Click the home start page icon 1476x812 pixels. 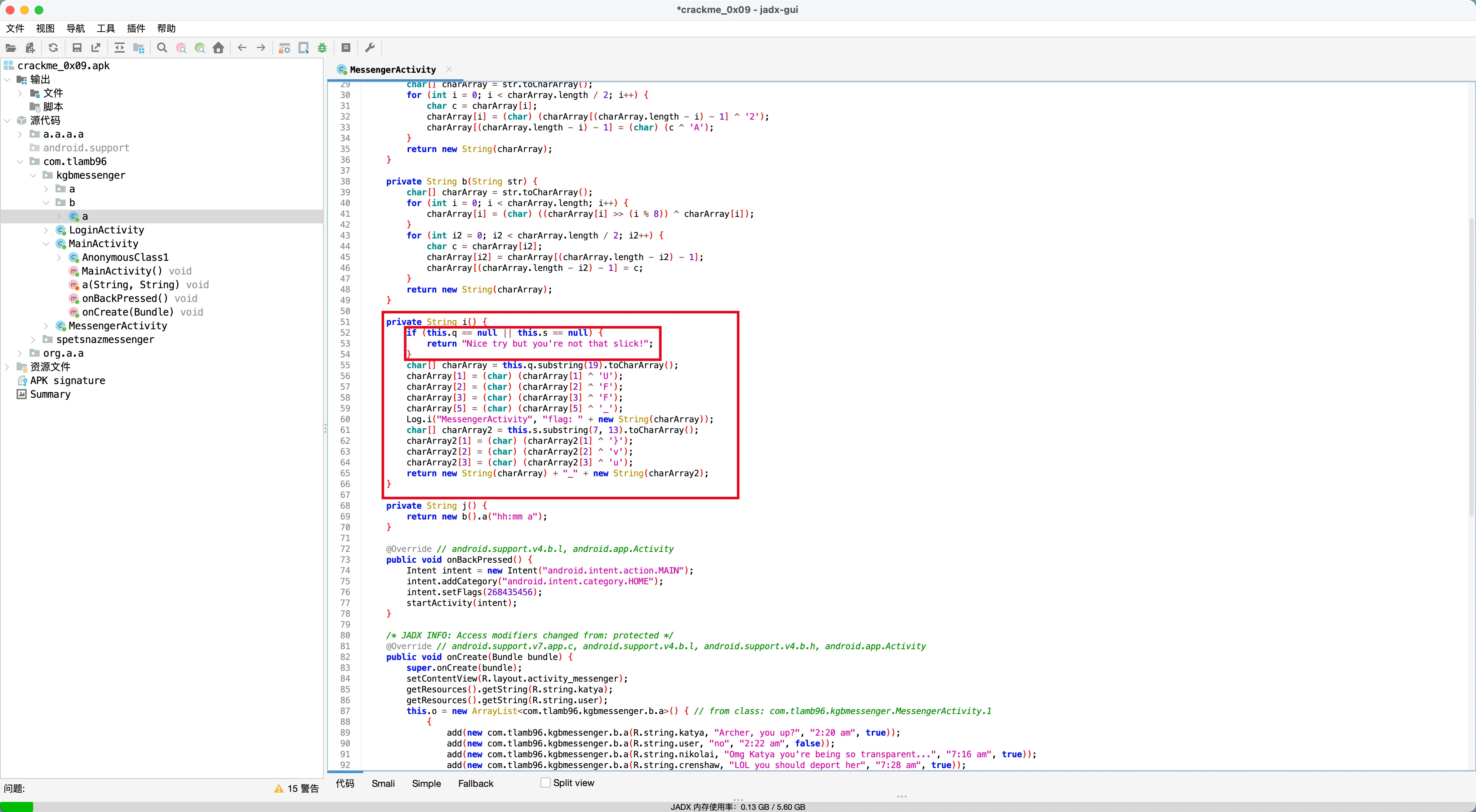pyautogui.click(x=218, y=48)
